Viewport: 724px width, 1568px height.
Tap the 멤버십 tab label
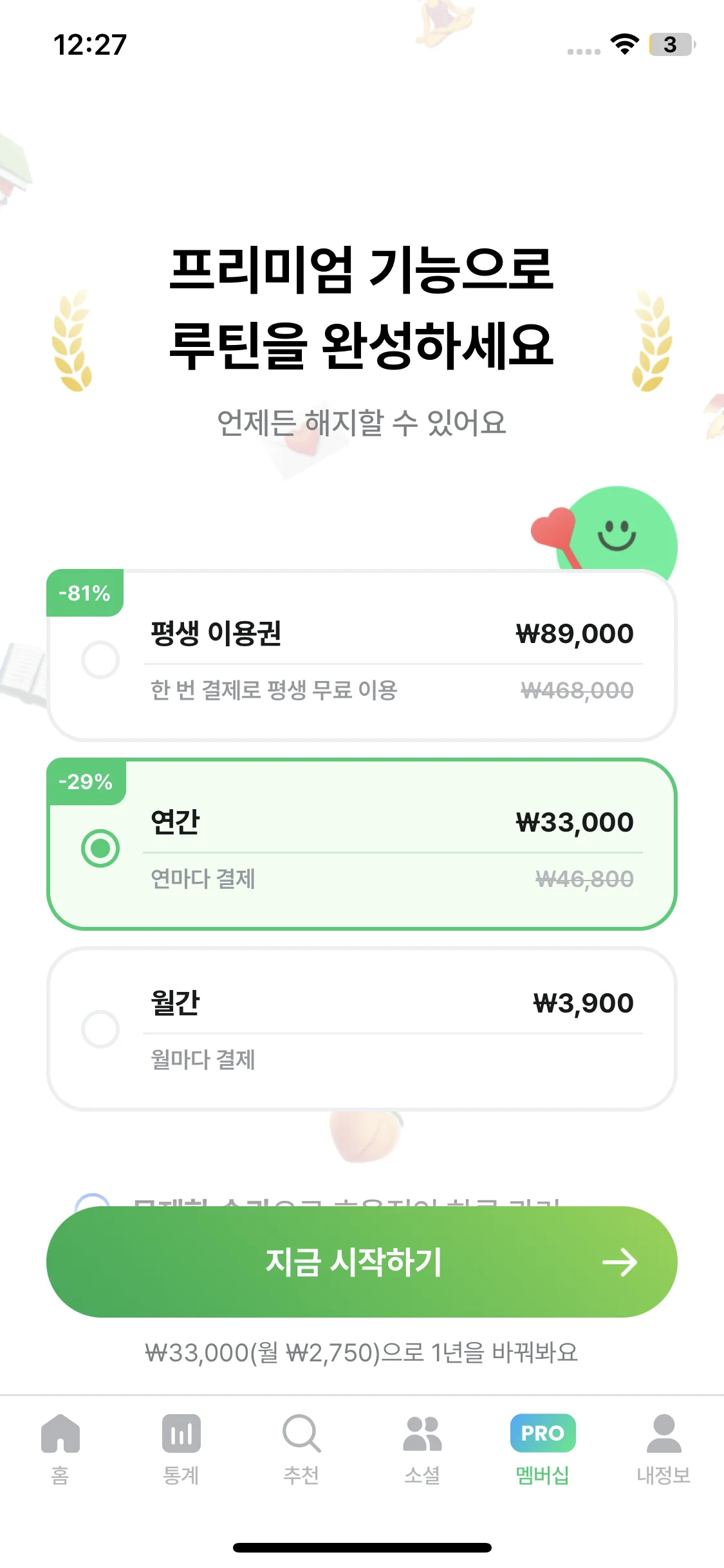pyautogui.click(x=543, y=1475)
